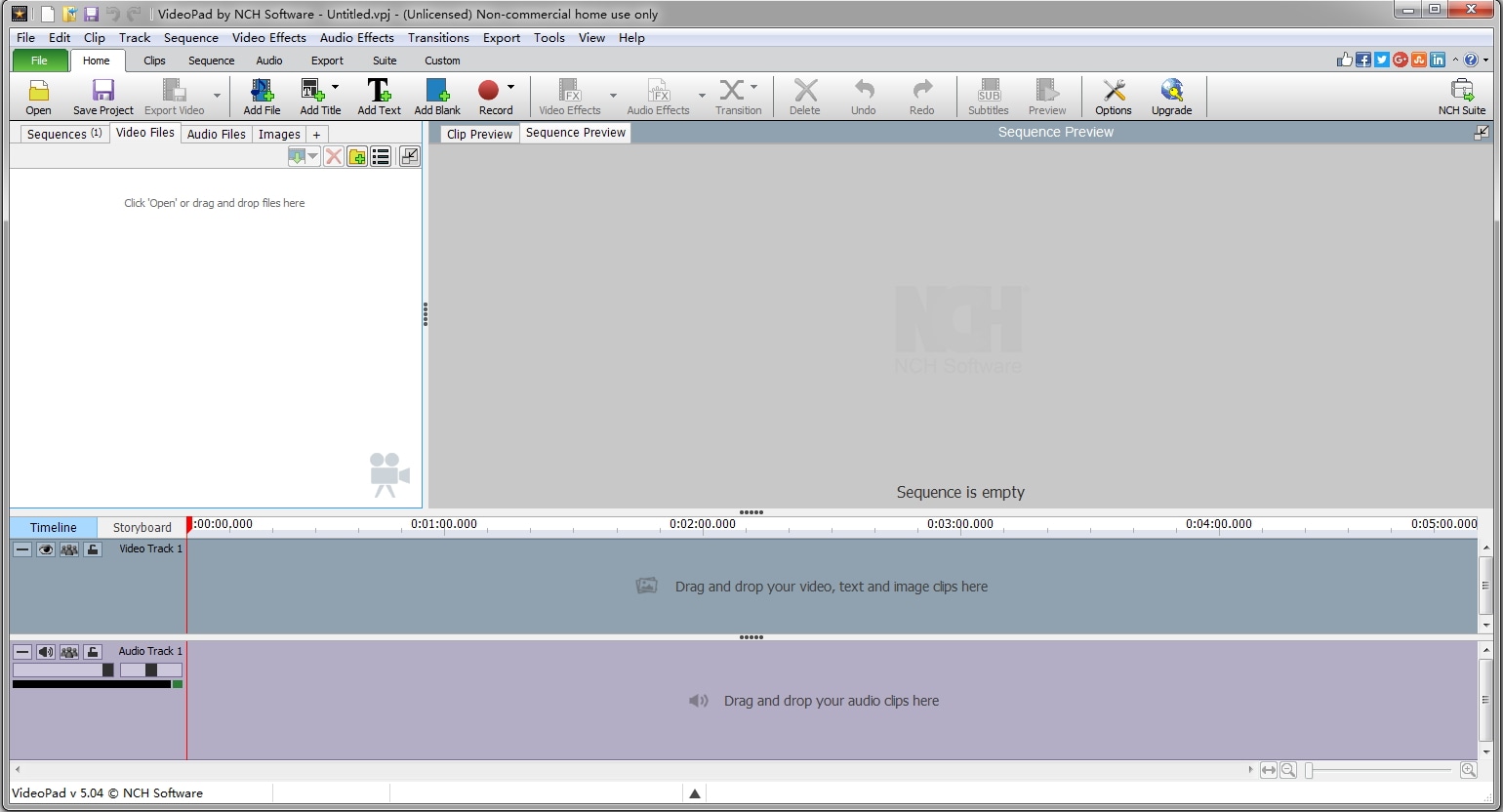The width and height of the screenshot is (1503, 812).
Task: Expand the Add Title dropdown arrow
Action: point(335,87)
